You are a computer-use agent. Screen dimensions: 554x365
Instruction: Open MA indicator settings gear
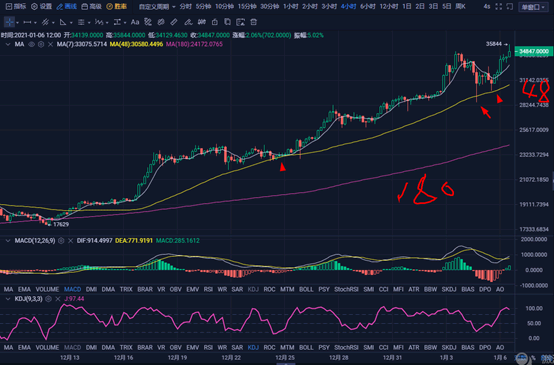point(41,44)
